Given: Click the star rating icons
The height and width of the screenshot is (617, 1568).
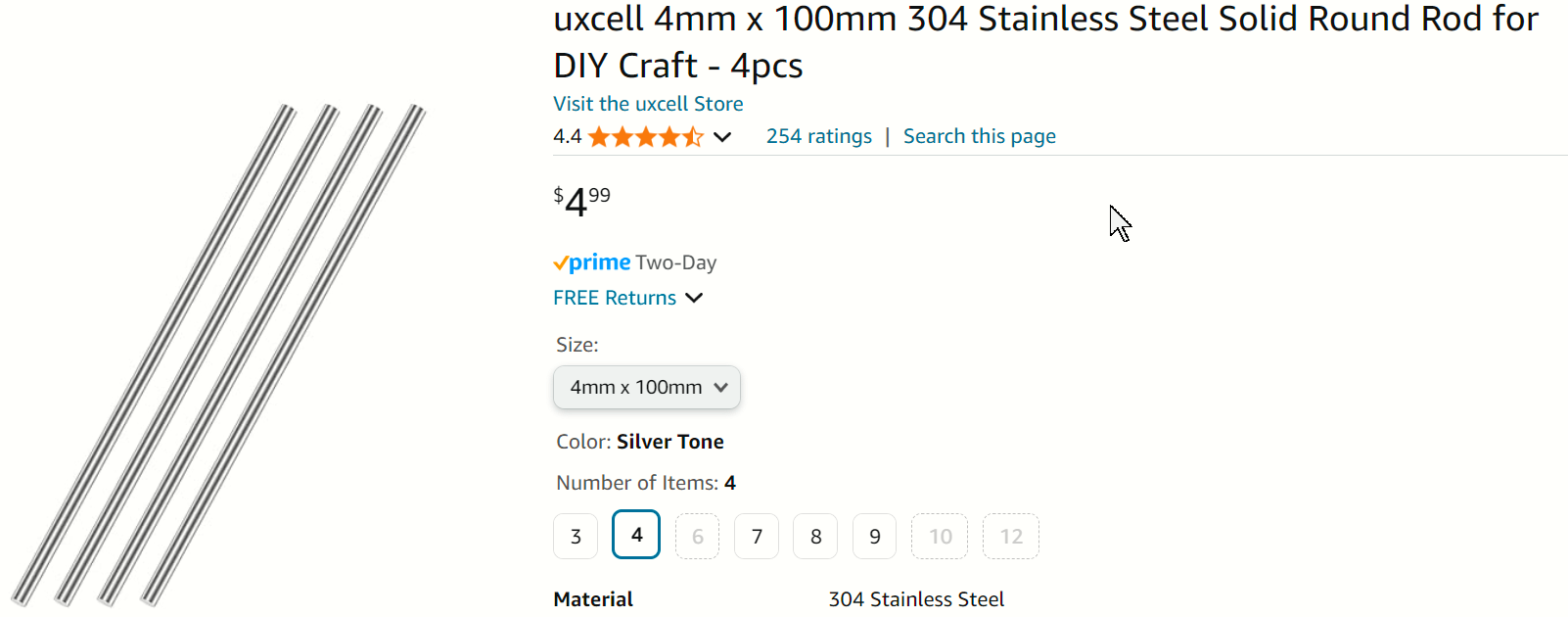Looking at the screenshot, I should 645,137.
